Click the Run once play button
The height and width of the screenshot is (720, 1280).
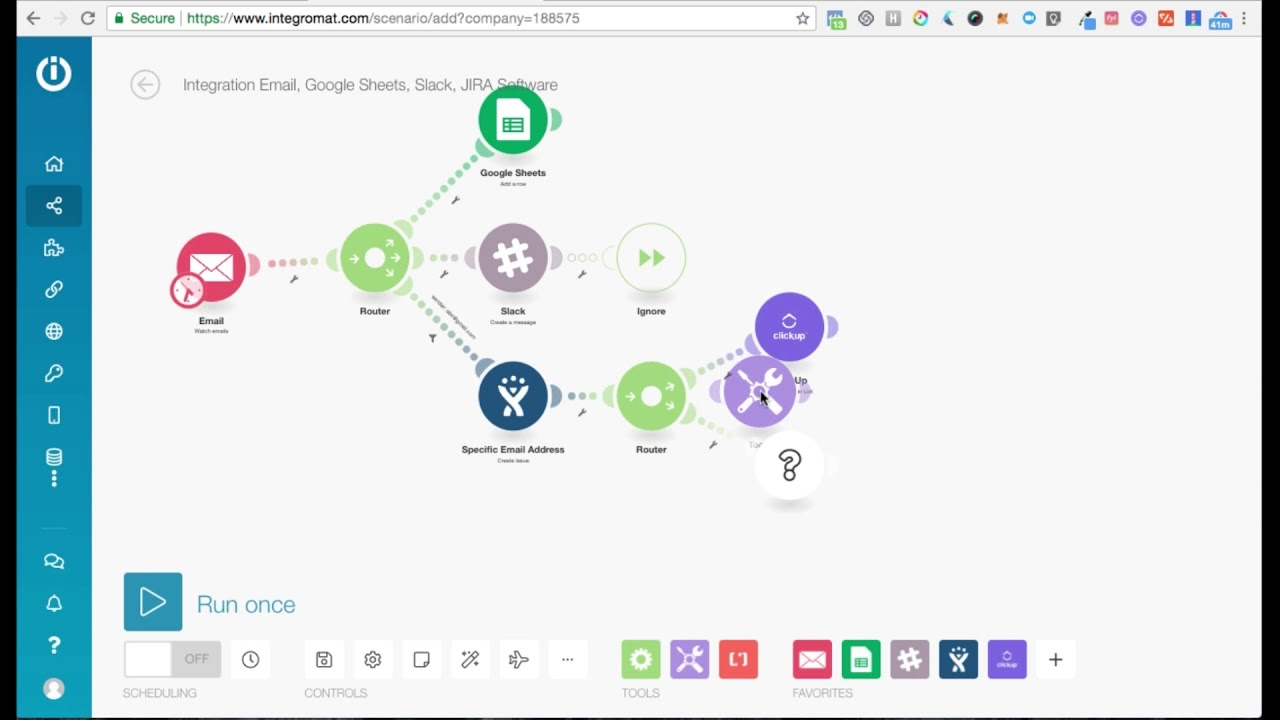point(153,602)
